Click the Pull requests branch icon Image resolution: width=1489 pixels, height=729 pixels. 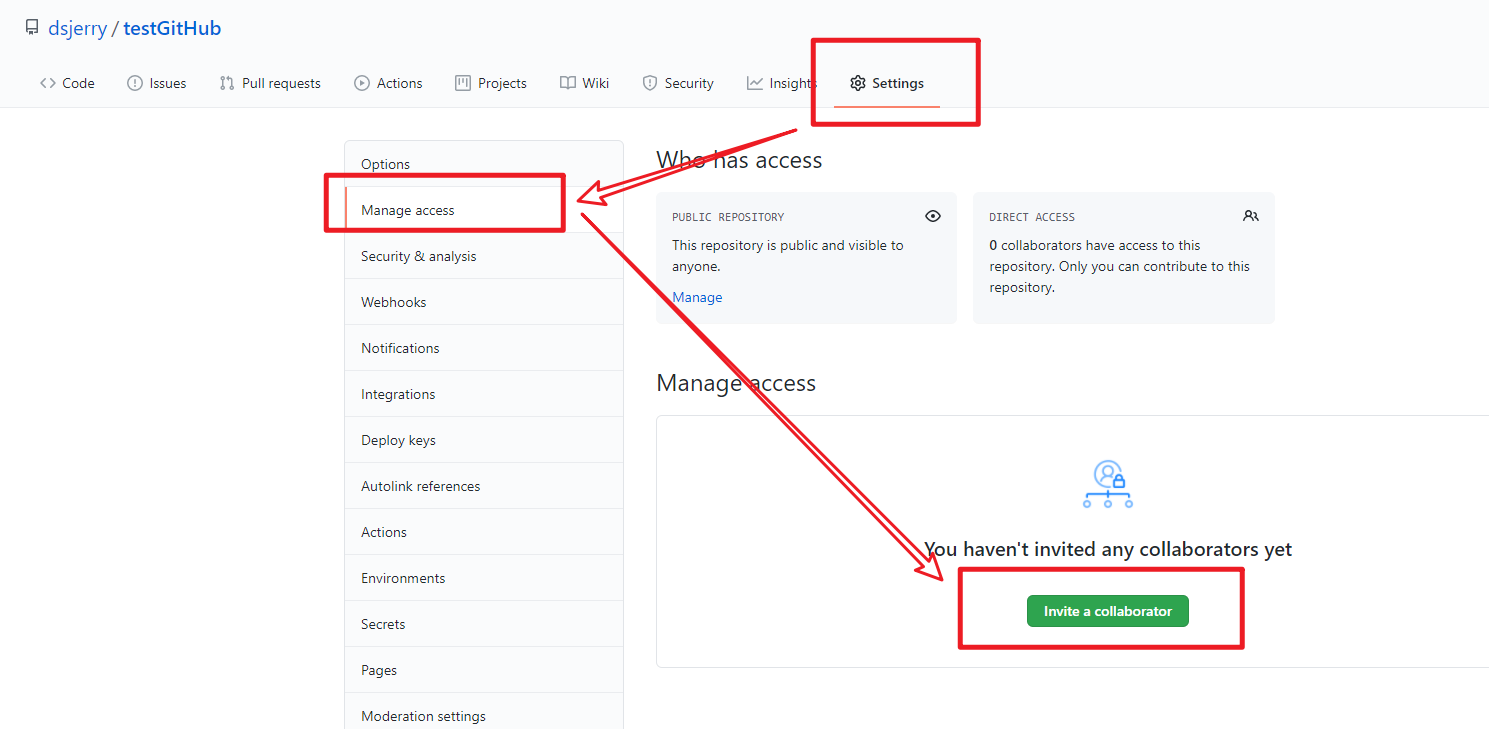[227, 83]
